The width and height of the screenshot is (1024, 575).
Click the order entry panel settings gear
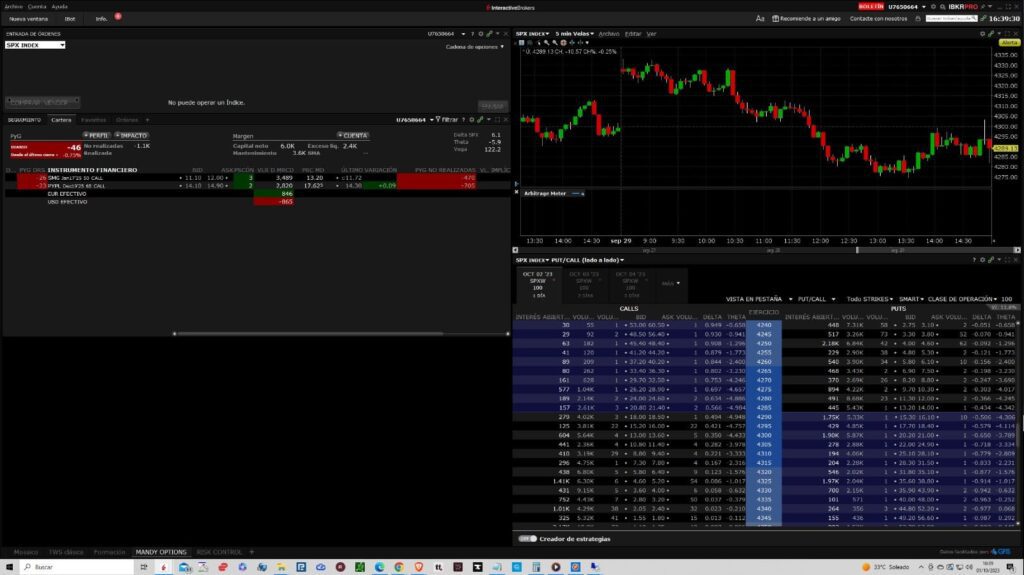point(481,34)
